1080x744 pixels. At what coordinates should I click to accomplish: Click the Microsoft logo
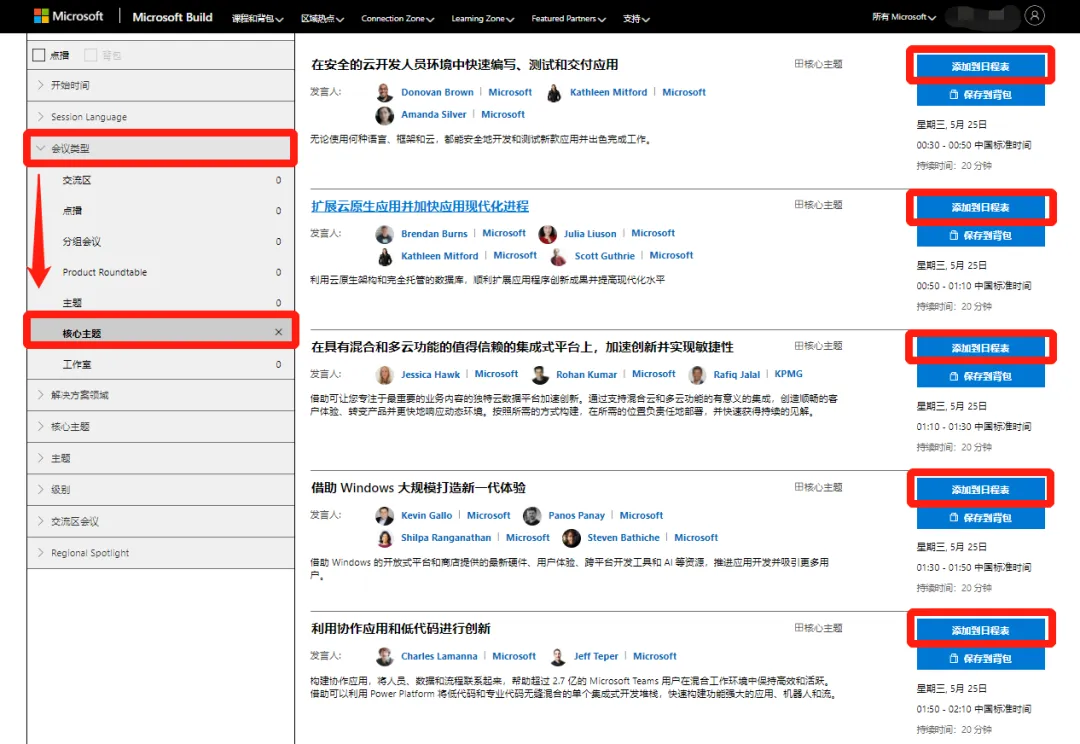tap(68, 16)
